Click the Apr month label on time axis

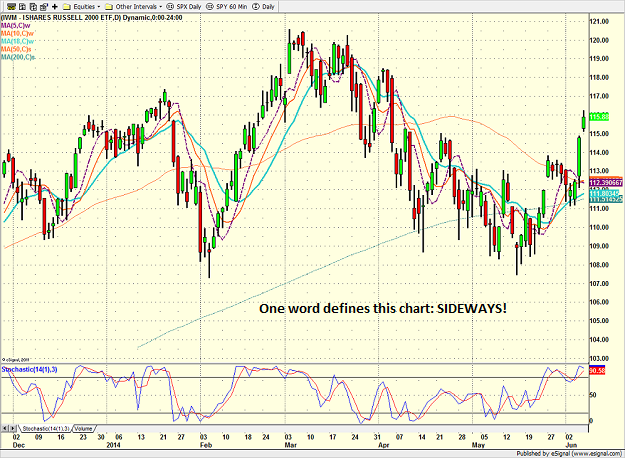tap(383, 445)
